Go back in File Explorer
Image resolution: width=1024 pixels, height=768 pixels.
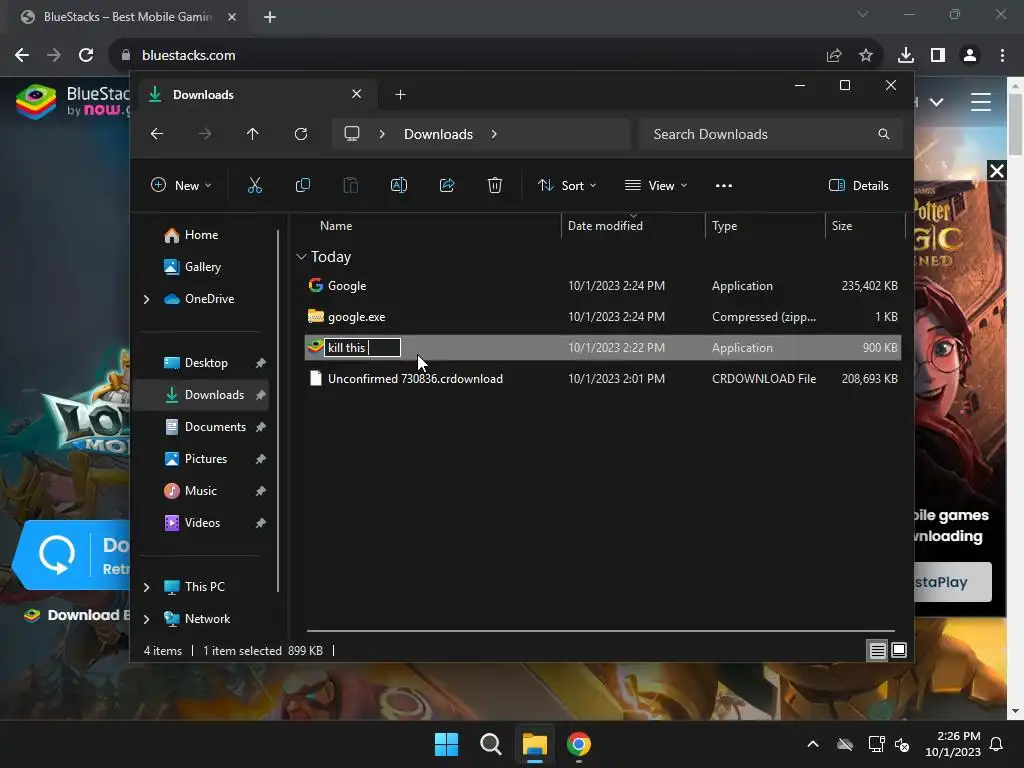(x=157, y=134)
